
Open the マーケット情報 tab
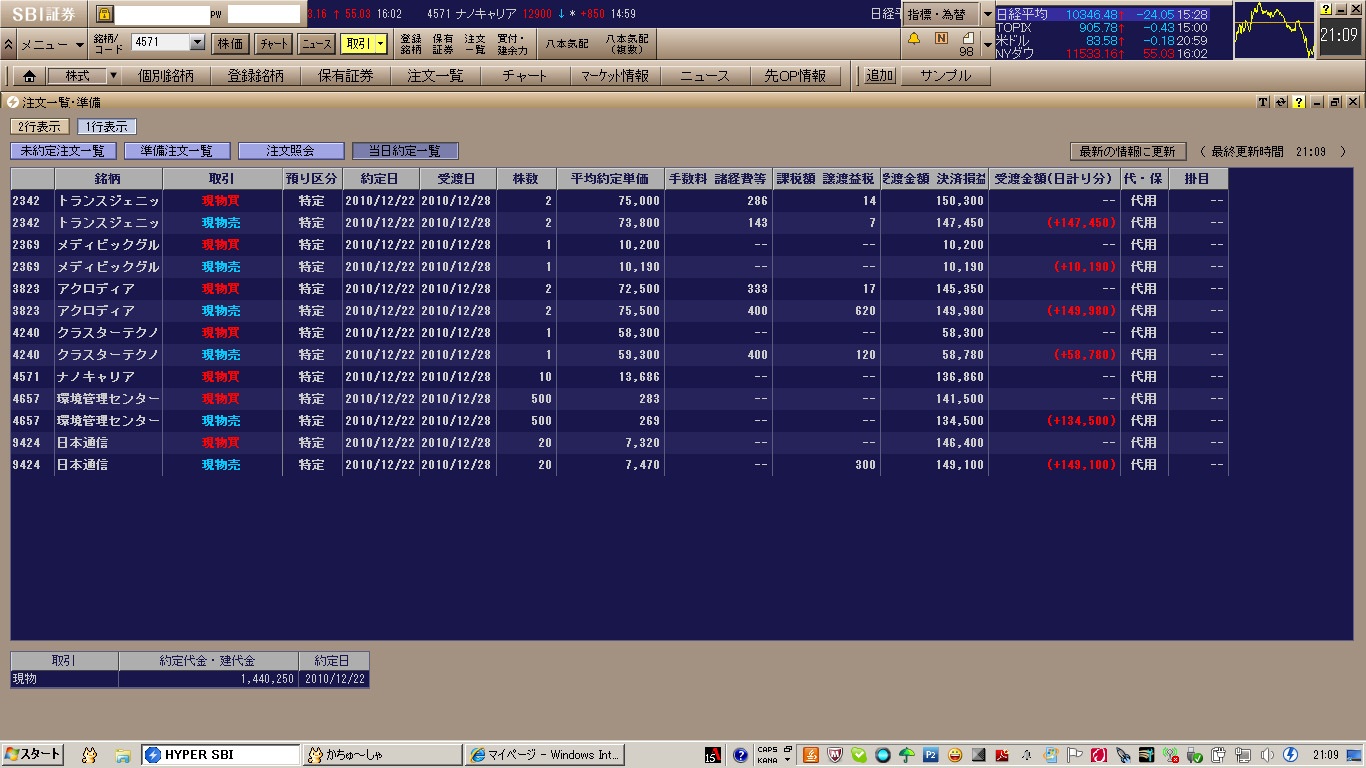coord(615,76)
